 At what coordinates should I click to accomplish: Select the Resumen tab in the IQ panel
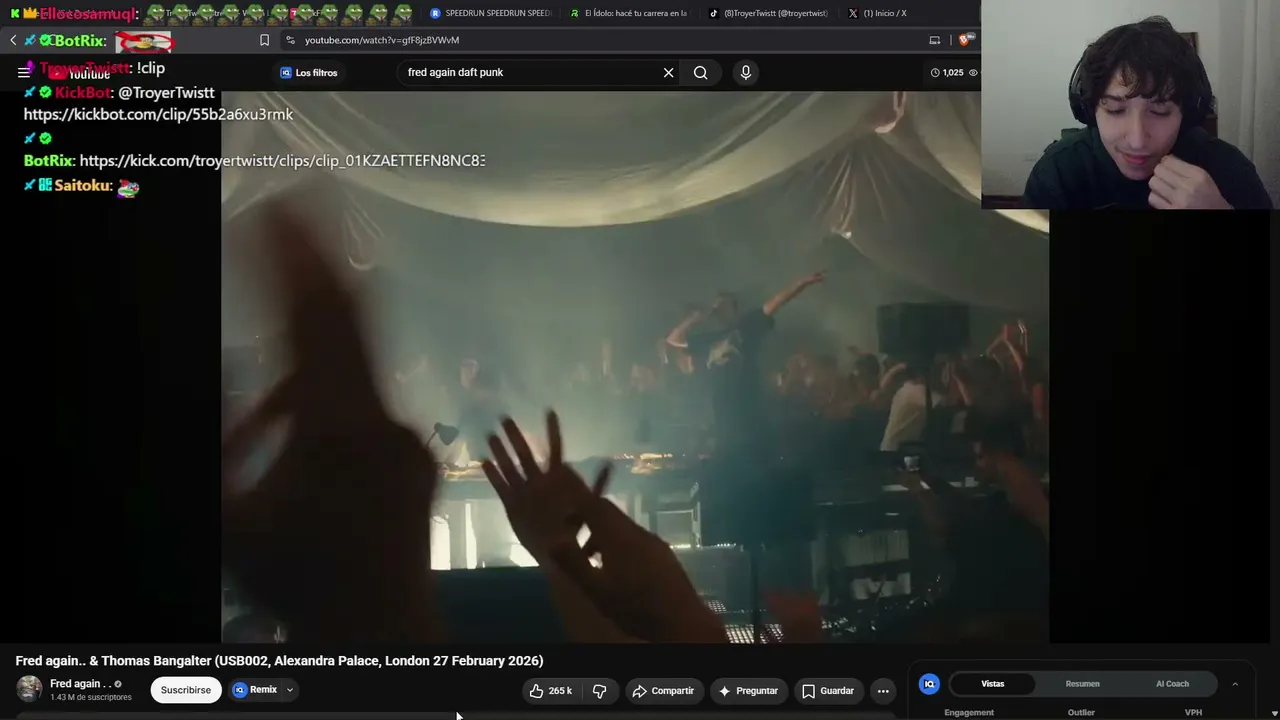[x=1082, y=684]
